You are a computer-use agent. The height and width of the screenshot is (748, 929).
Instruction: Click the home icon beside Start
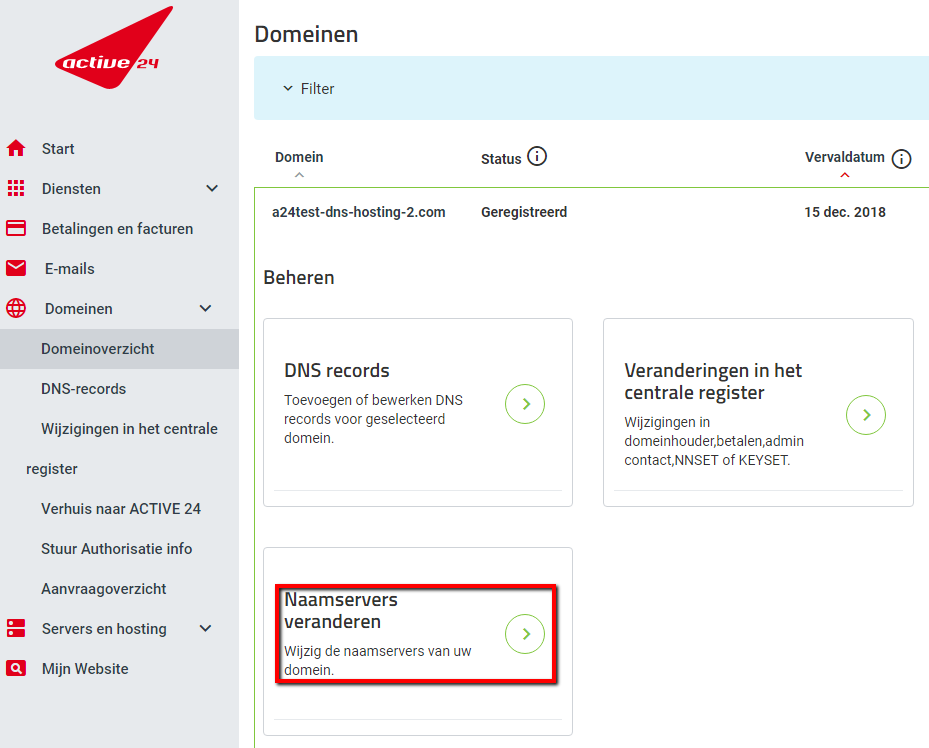(x=16, y=148)
